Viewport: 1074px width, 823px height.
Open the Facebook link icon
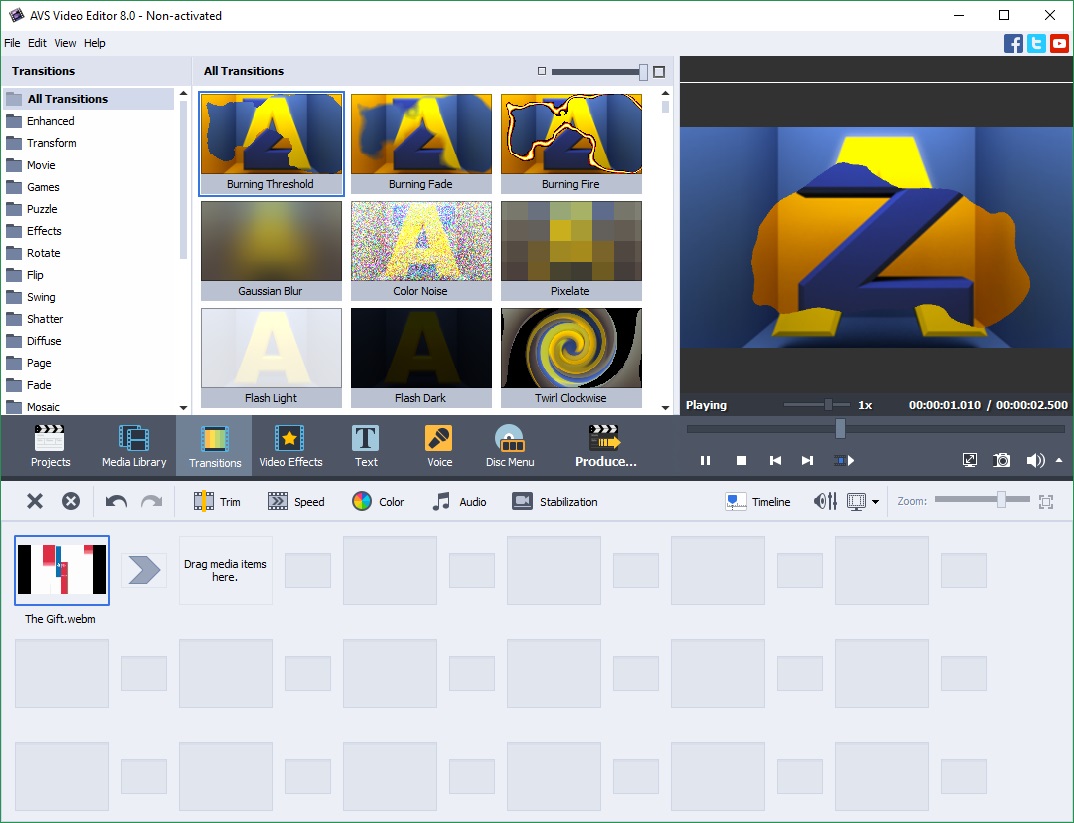[1013, 43]
